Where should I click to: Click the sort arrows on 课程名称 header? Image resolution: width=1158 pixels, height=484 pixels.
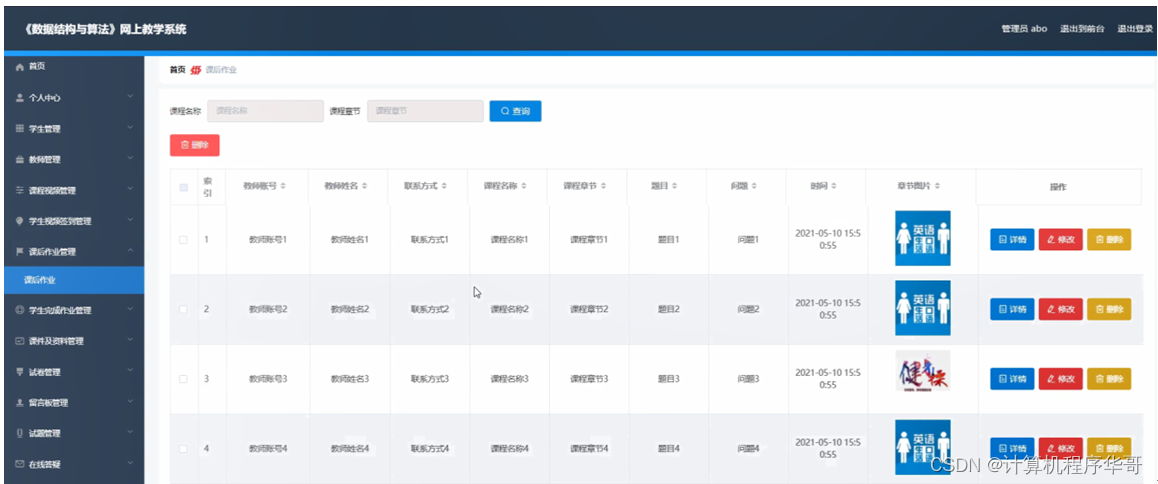point(524,187)
